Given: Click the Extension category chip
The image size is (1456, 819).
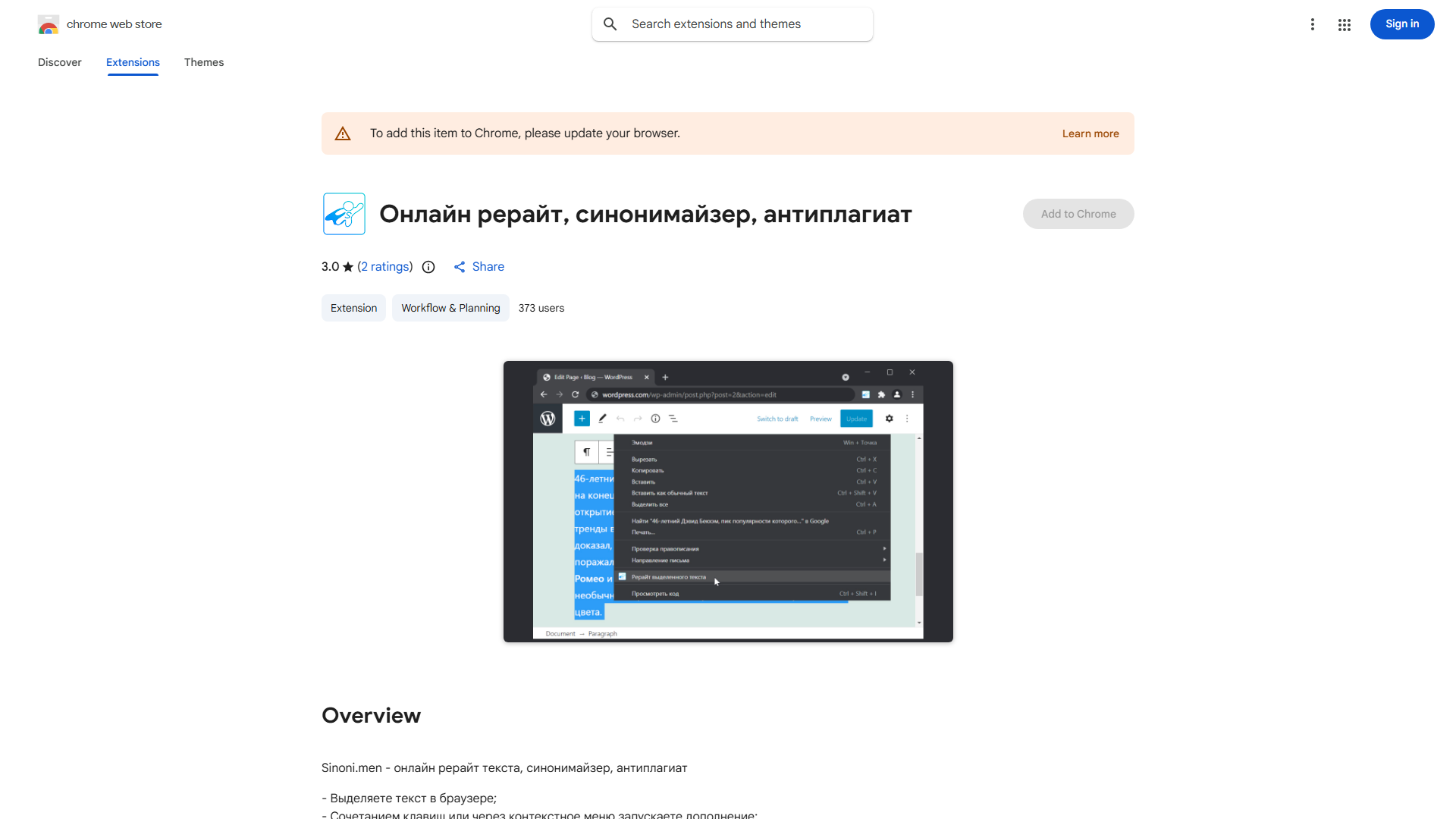Looking at the screenshot, I should 353,308.
